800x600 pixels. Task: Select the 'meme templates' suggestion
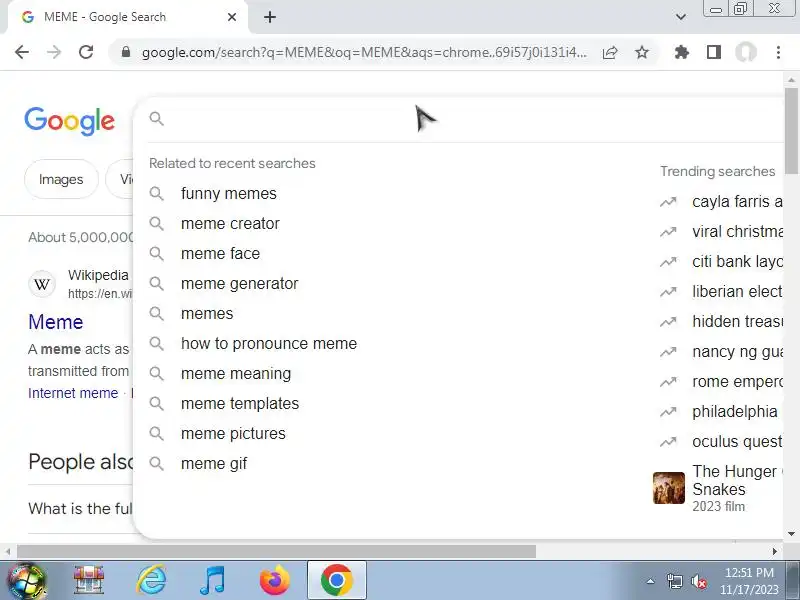pos(240,404)
